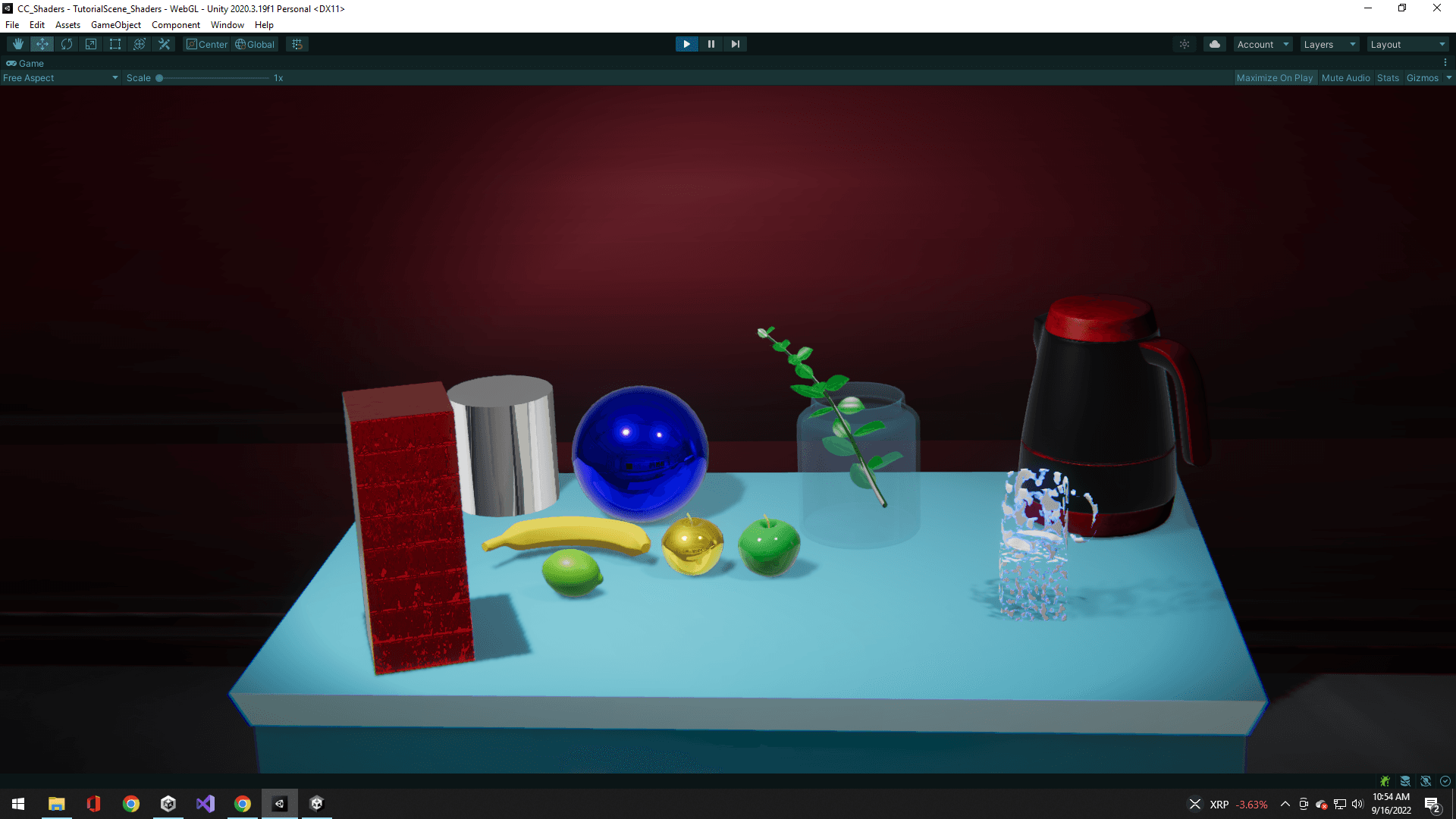Toggle the Center pivot button

(x=207, y=45)
